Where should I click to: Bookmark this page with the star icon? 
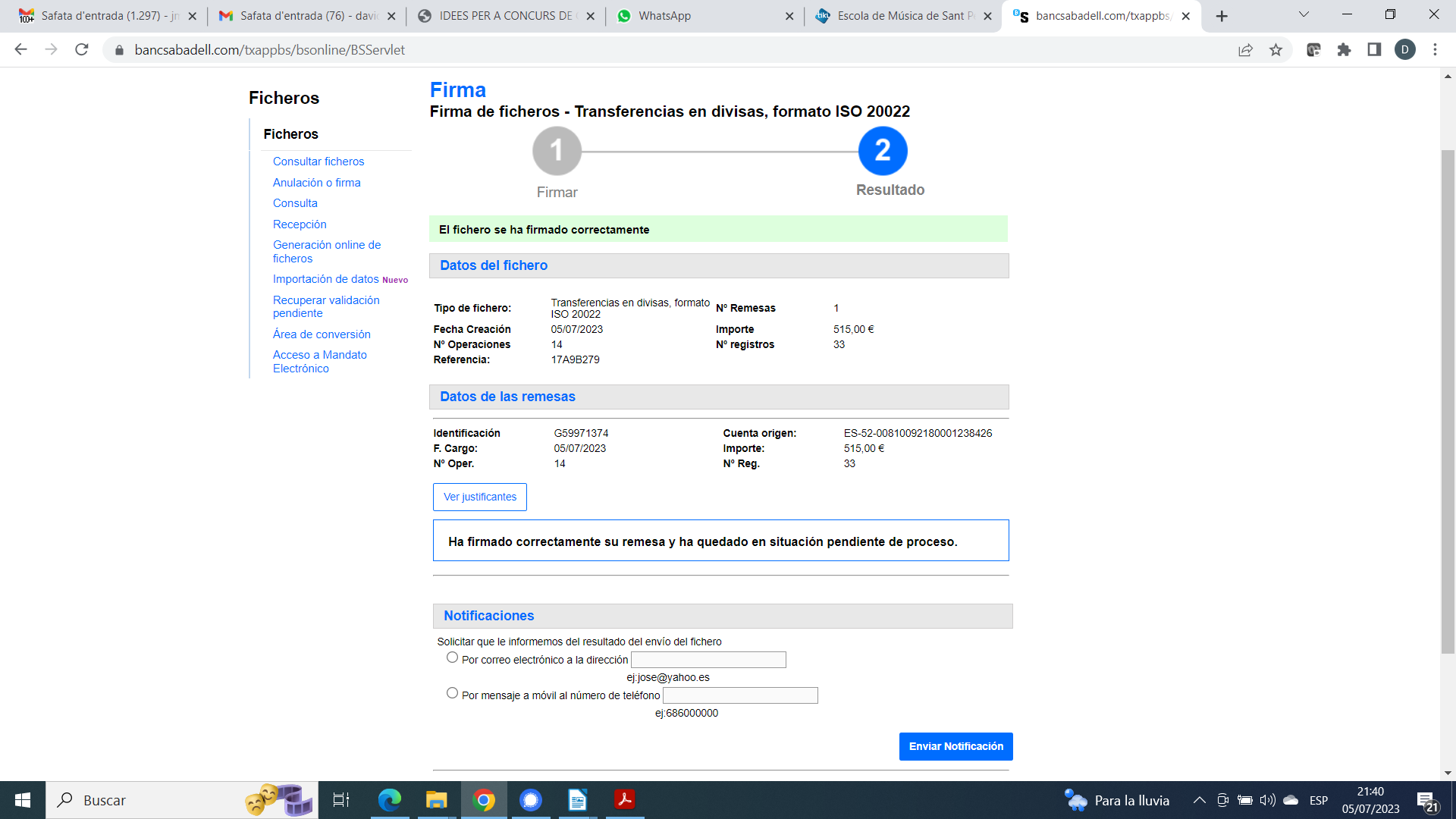click(x=1276, y=50)
